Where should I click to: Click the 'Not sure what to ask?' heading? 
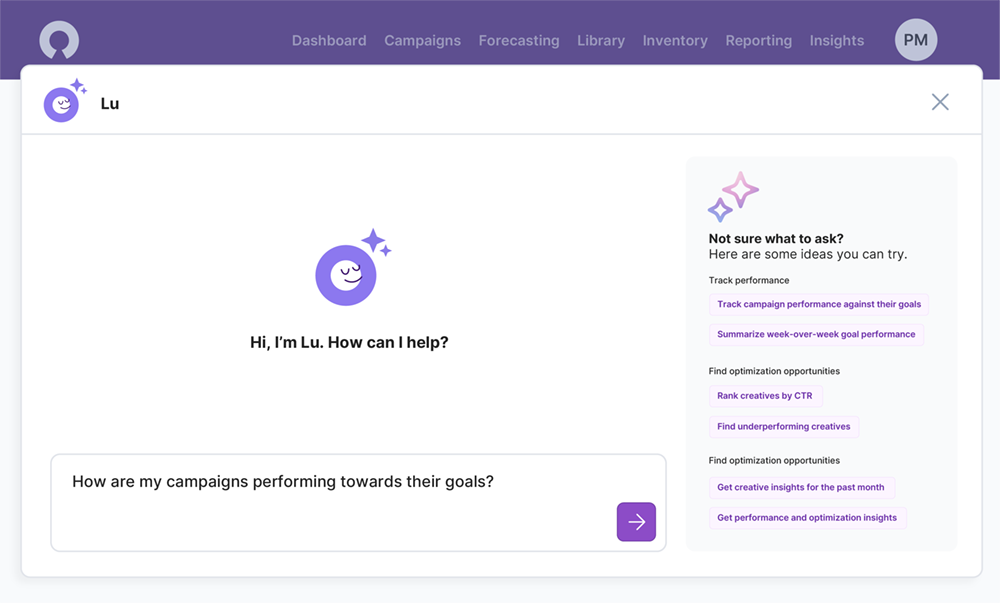pyautogui.click(x=776, y=239)
